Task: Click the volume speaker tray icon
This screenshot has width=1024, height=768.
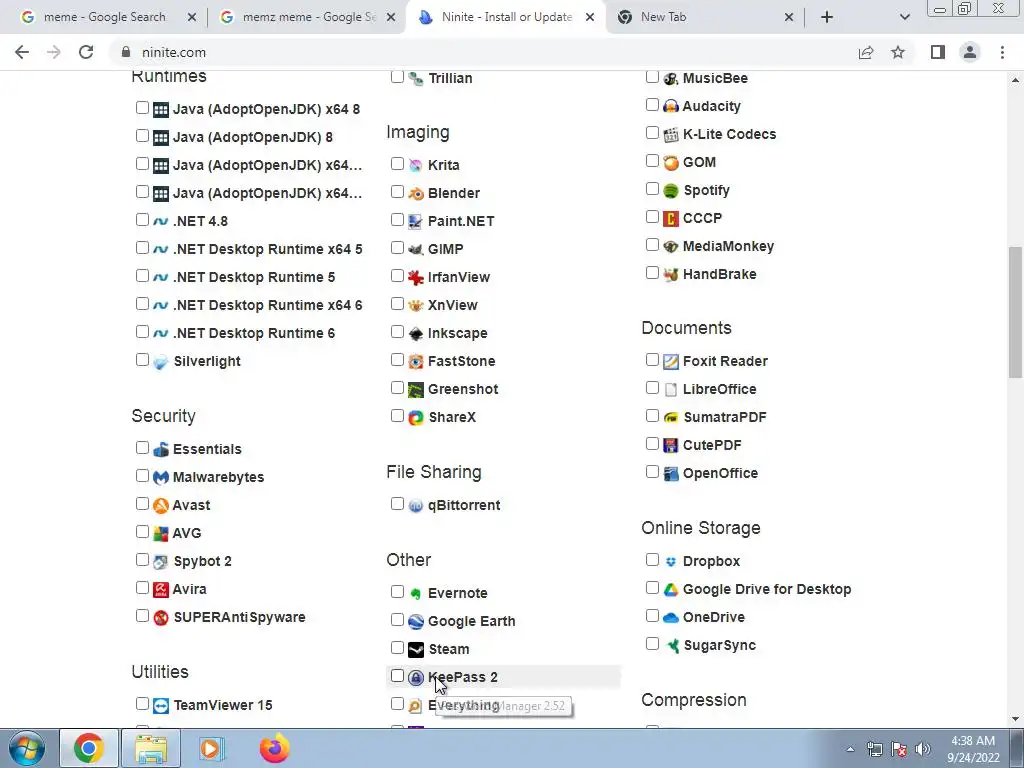Action: 923,749
